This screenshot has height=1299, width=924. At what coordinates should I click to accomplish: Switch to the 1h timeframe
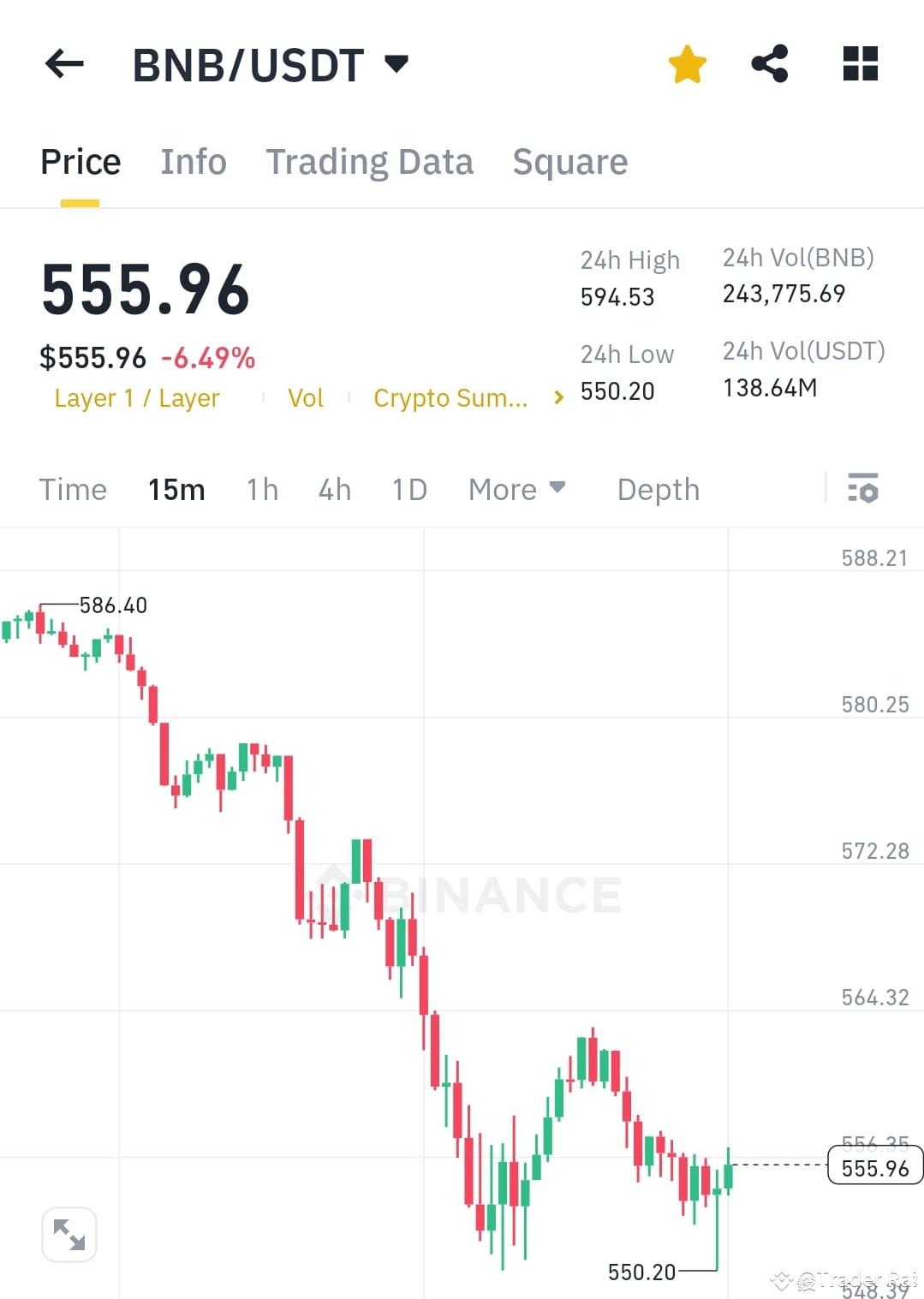[261, 489]
